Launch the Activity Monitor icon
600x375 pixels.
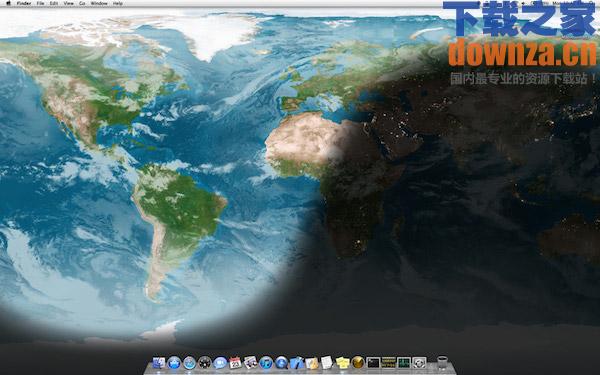pos(404,362)
